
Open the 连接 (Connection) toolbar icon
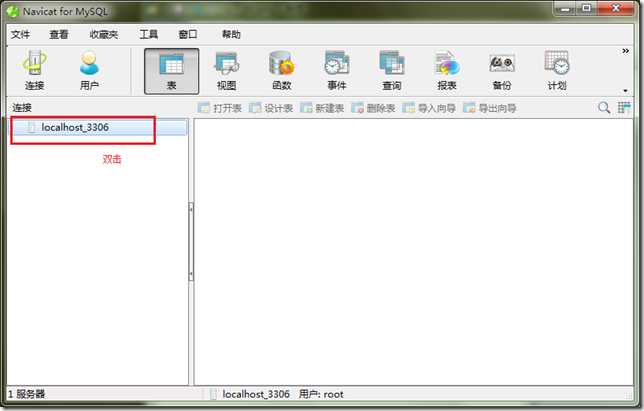click(x=34, y=71)
